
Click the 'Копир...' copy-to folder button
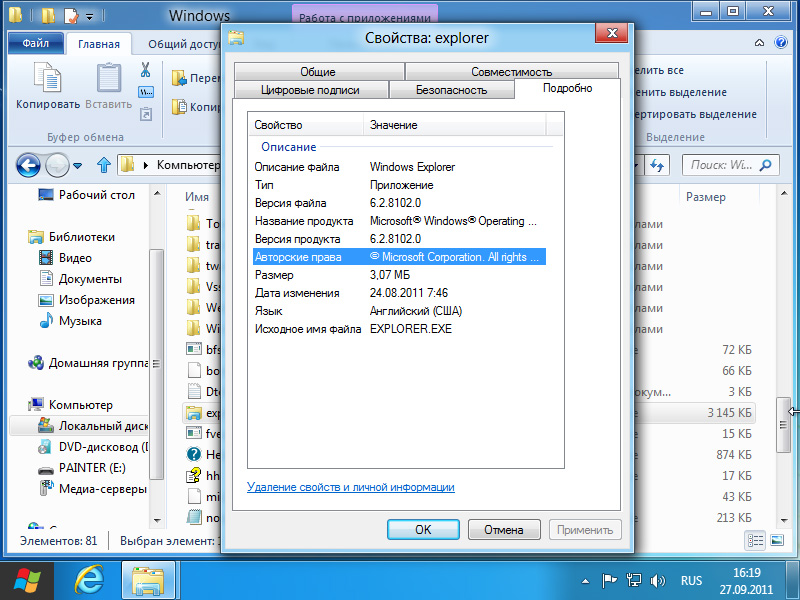click(x=196, y=107)
